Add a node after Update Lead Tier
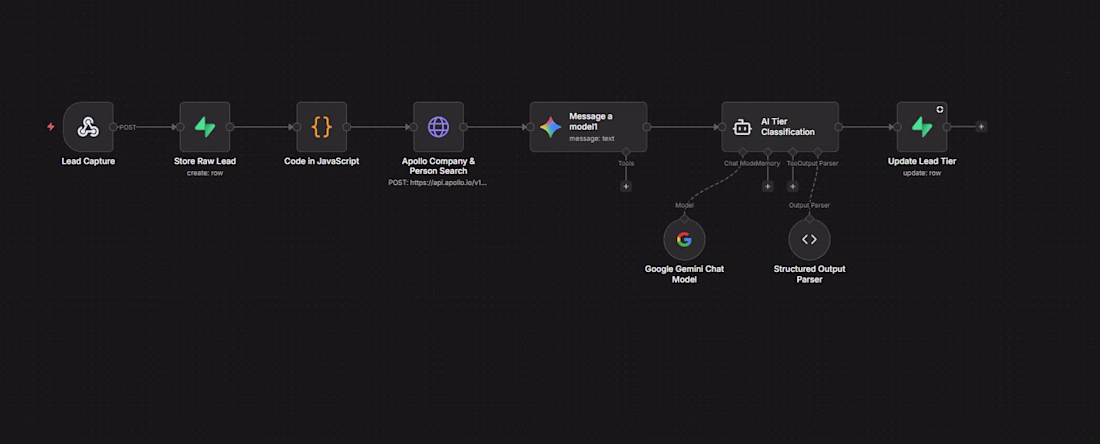The image size is (1100, 444). click(x=981, y=127)
